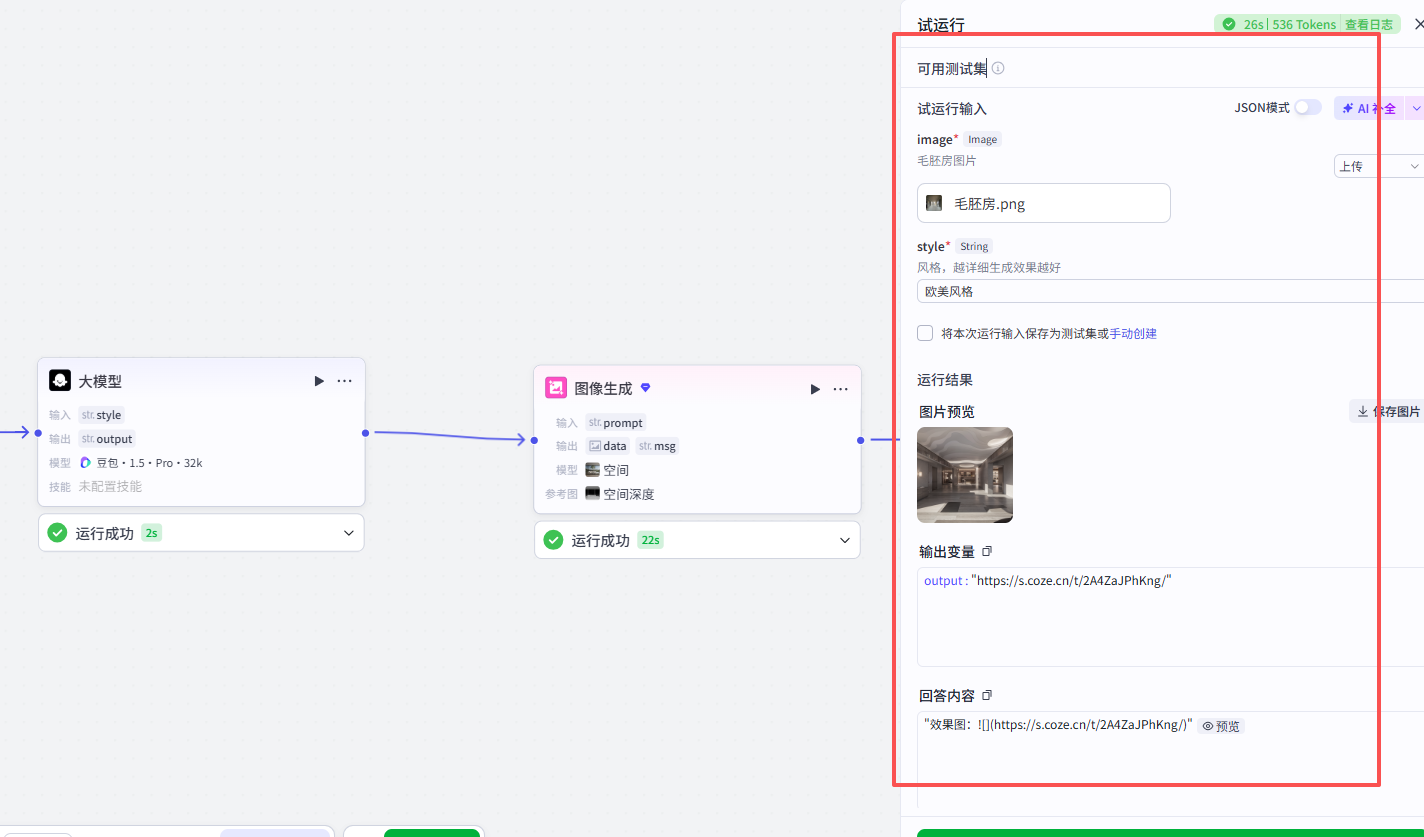
Task: Click the 大模型 node title
Action: click(100, 381)
